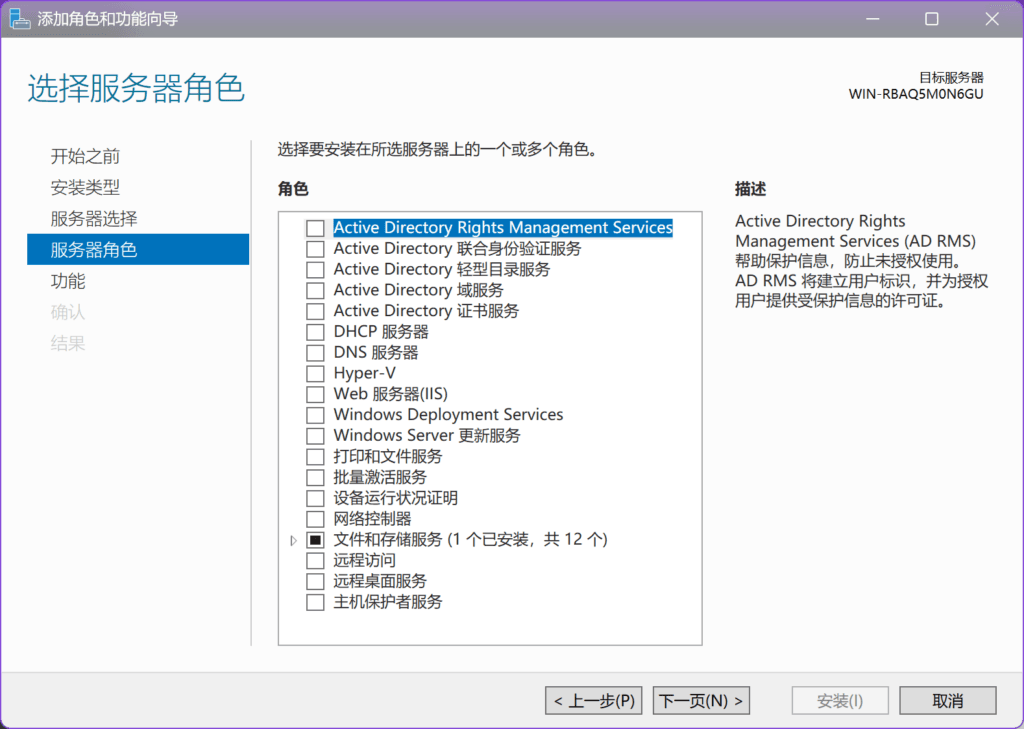Click the 下一页(N) button
Screen dimensions: 1024x729
click(x=701, y=701)
